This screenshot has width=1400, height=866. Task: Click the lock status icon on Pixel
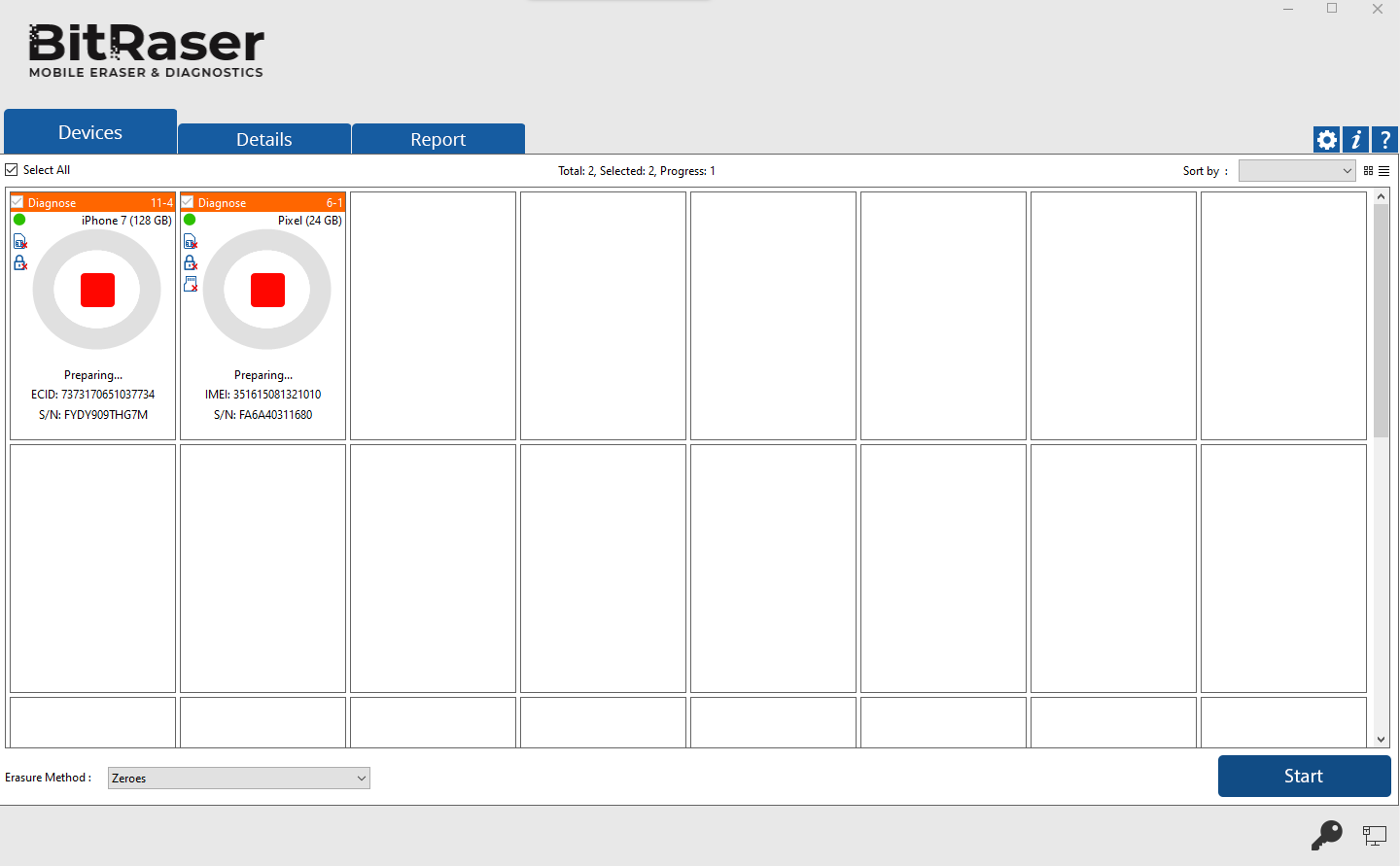191,262
